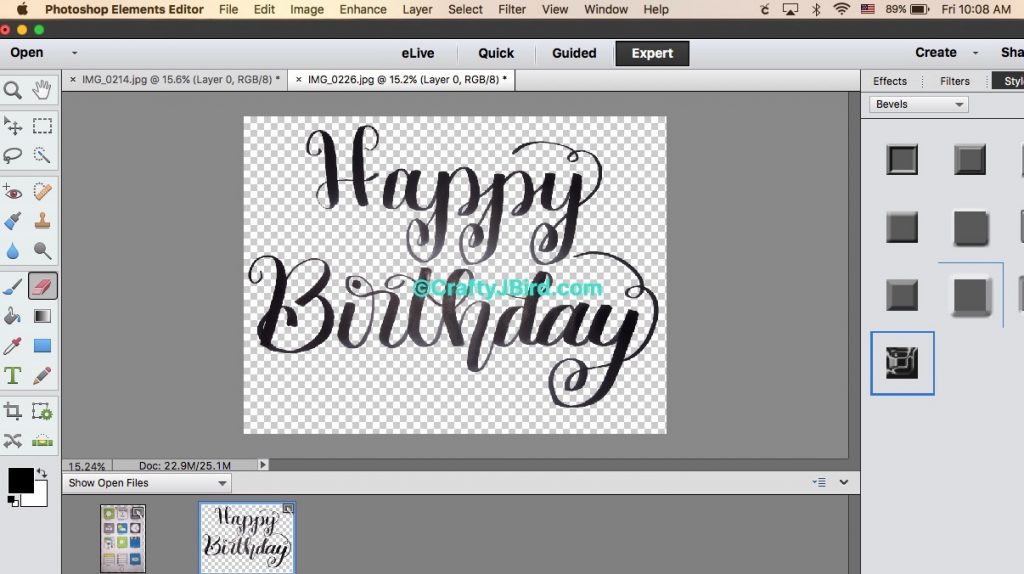Switch to Quick editing mode

pos(496,53)
